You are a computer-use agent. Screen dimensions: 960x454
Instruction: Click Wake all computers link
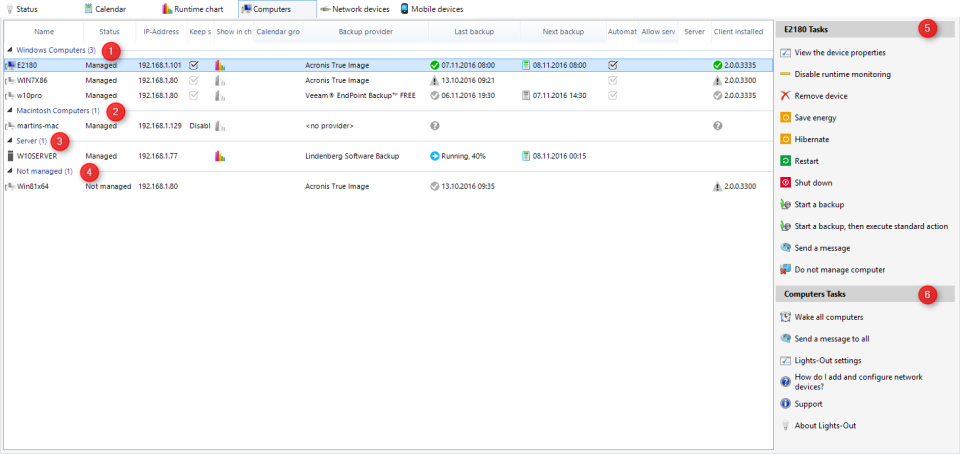tap(828, 317)
